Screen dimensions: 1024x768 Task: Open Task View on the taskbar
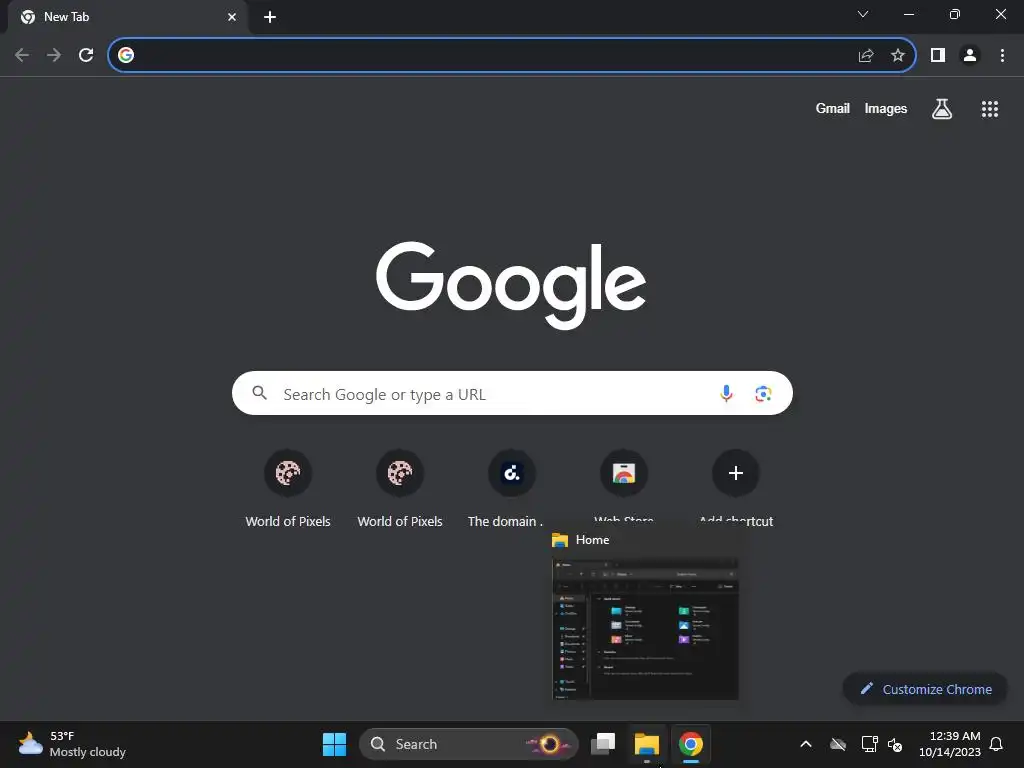point(603,744)
